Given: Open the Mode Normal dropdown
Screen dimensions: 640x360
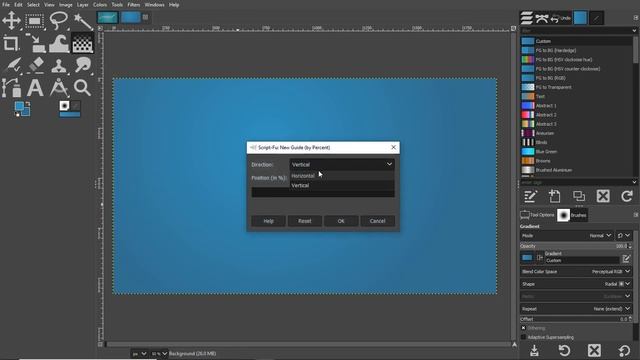Looking at the screenshot, I should 567,236.
